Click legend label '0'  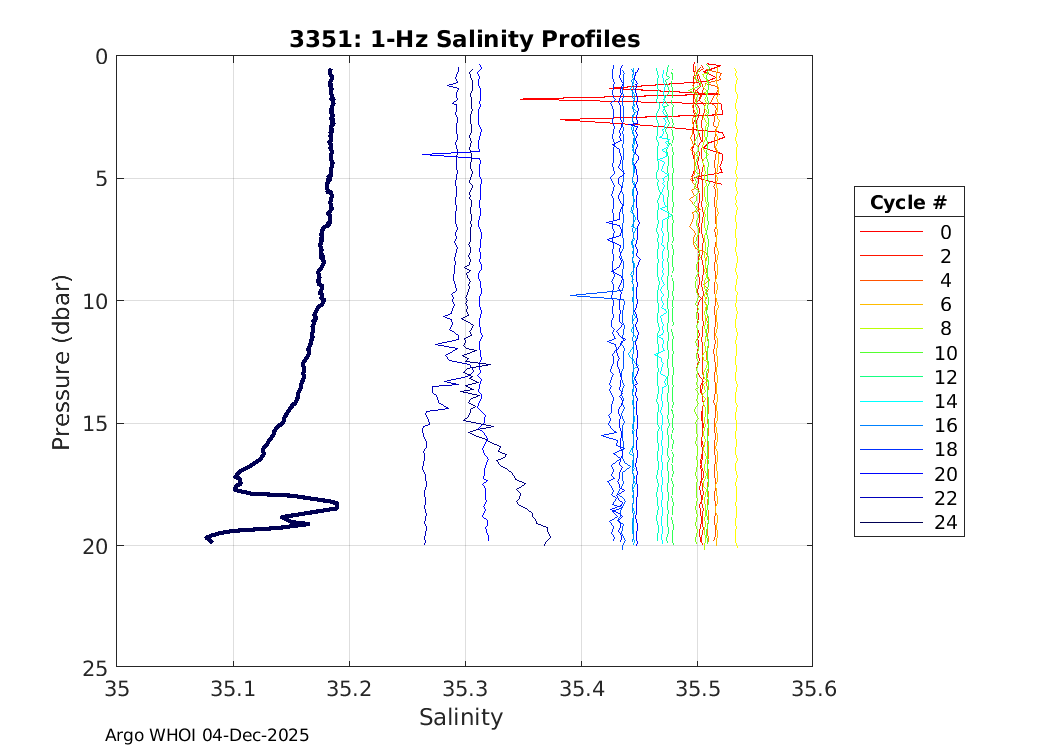click(945, 232)
